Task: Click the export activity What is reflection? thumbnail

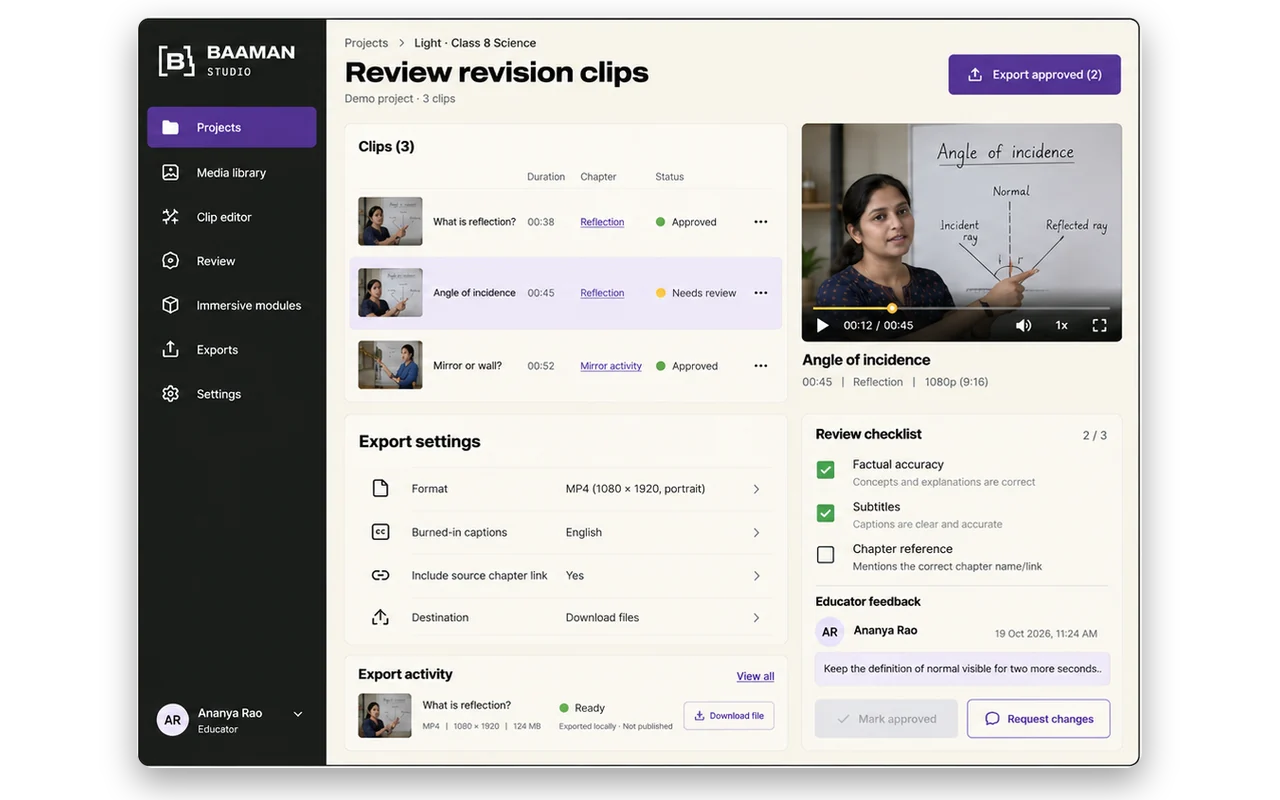Action: [x=385, y=715]
